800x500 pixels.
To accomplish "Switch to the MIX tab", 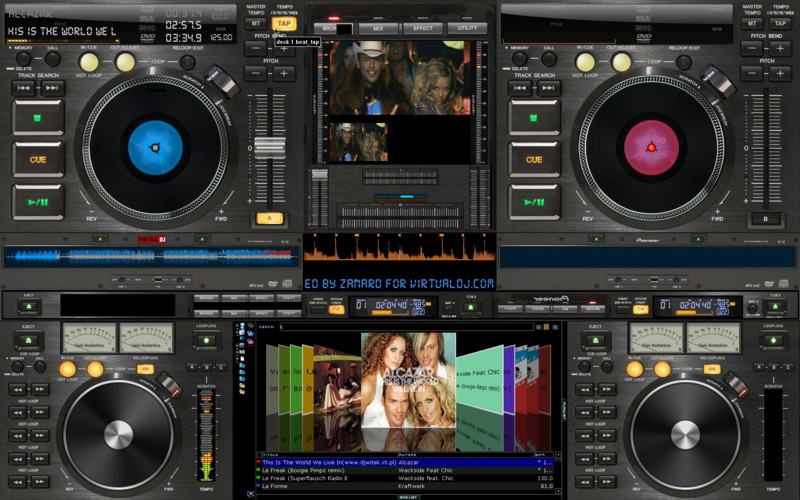I will [378, 29].
